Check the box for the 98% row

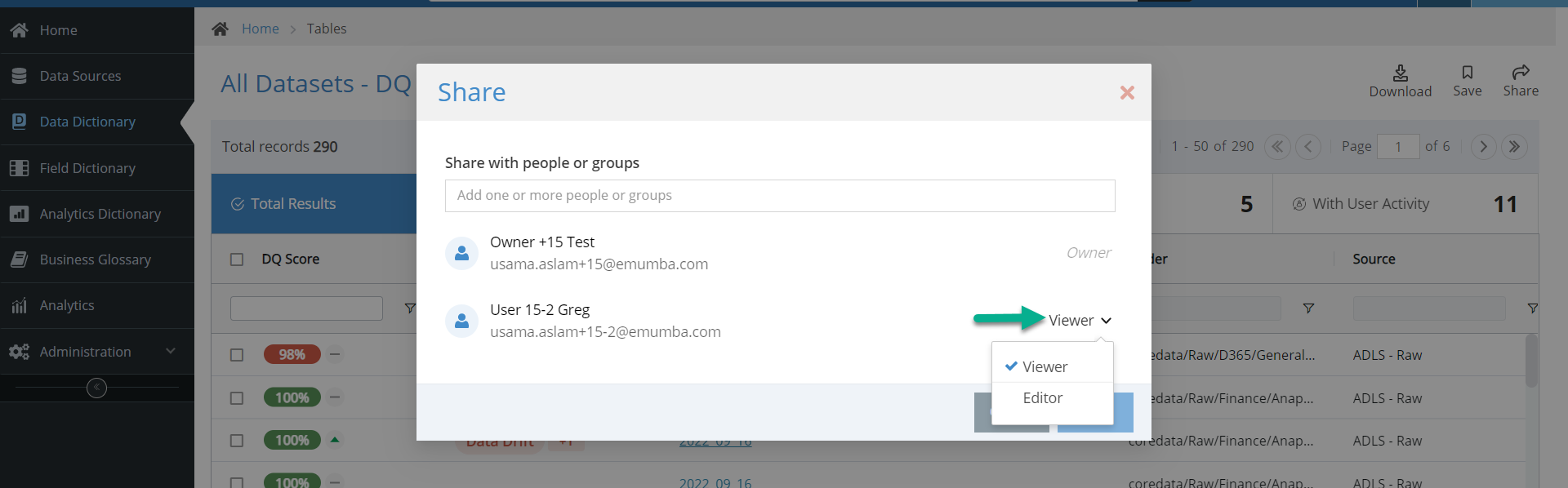[x=237, y=355]
